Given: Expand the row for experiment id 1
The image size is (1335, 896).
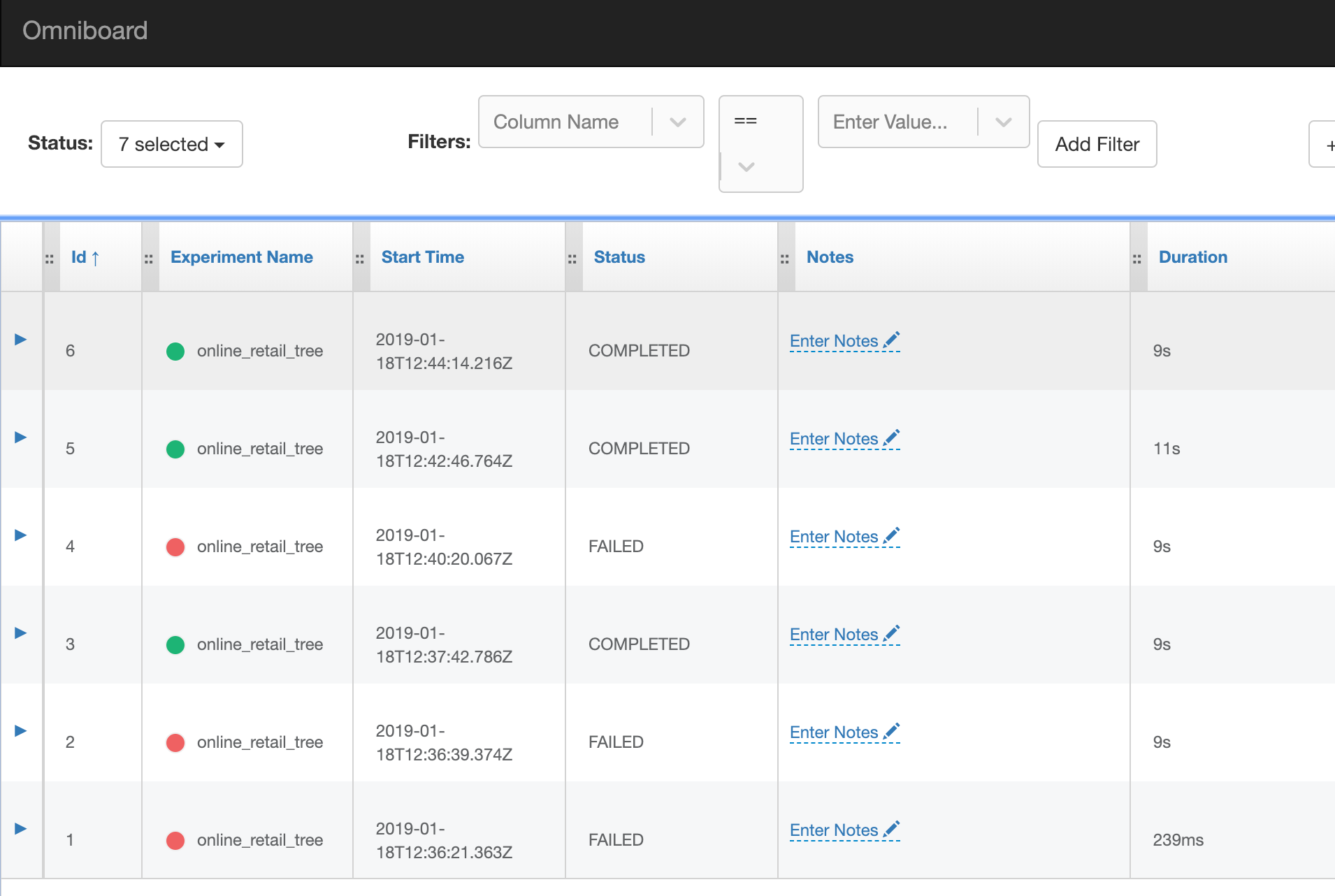Looking at the screenshot, I should click(21, 829).
